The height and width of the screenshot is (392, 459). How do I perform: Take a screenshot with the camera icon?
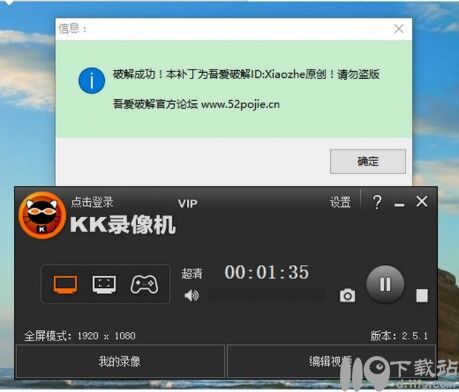[347, 295]
